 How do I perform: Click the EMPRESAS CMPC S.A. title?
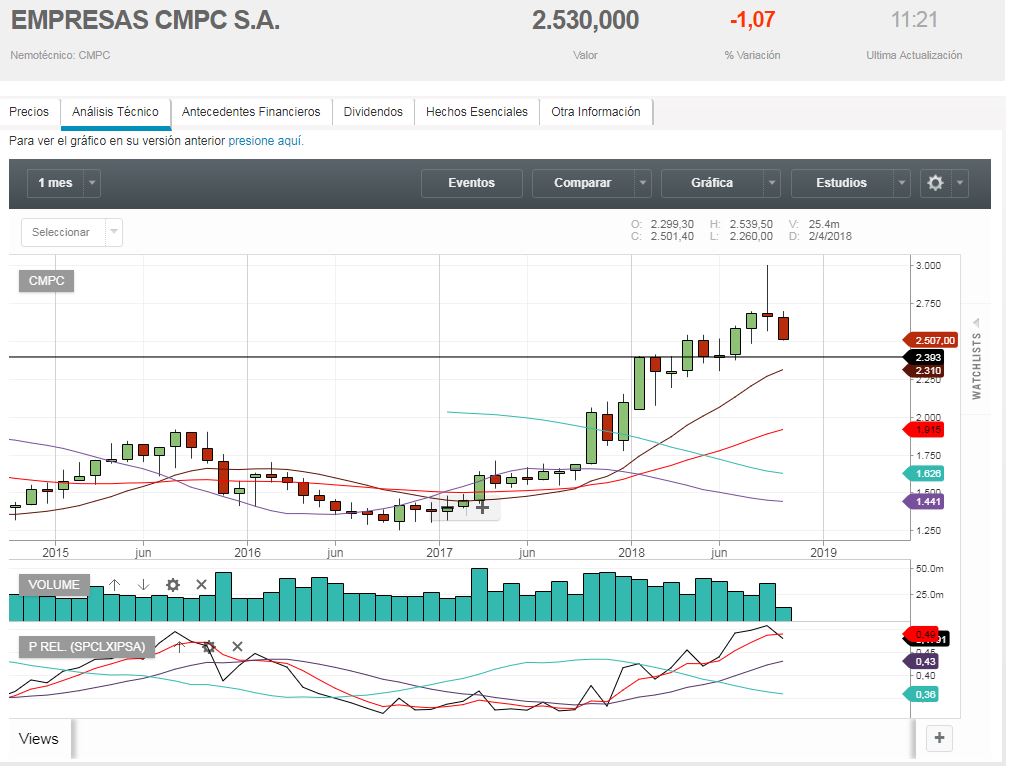(145, 21)
